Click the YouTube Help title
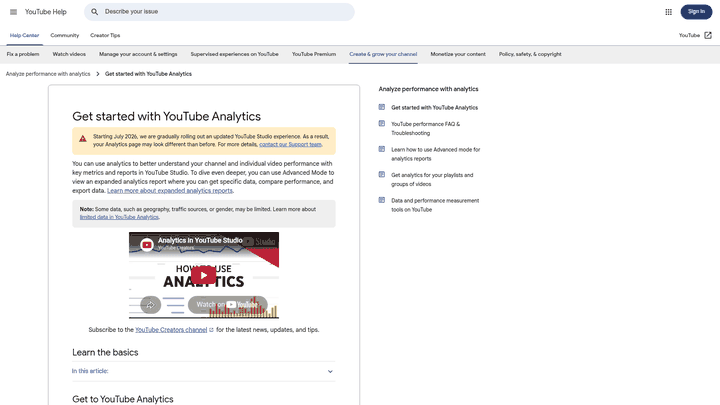The height and width of the screenshot is (405, 720). pyautogui.click(x=45, y=12)
